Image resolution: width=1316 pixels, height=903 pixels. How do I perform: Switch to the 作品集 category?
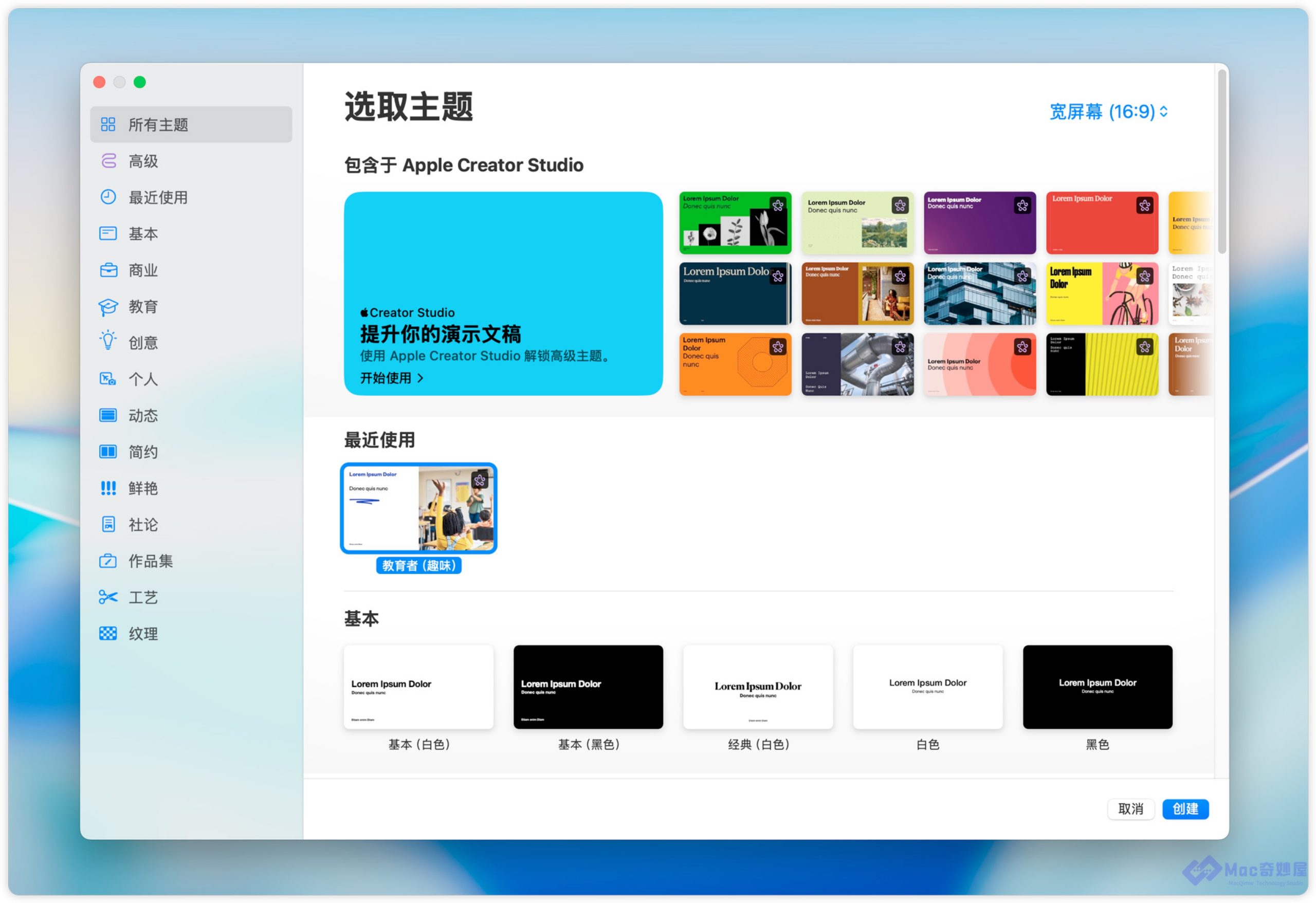(x=150, y=561)
